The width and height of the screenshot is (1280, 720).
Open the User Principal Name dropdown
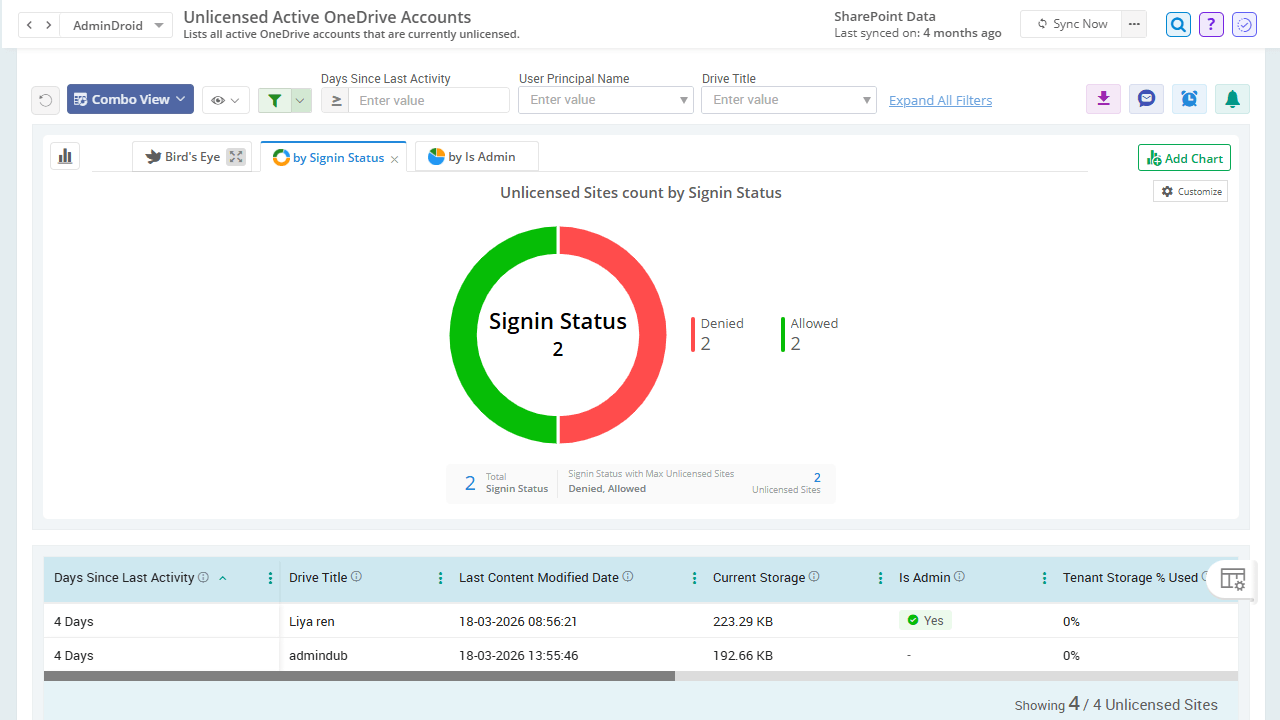coord(606,100)
